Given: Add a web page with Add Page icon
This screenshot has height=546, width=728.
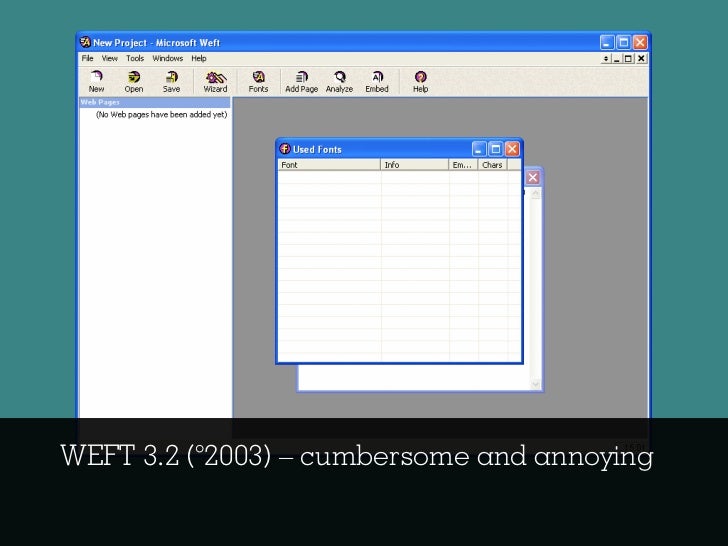Looking at the screenshot, I should [301, 81].
